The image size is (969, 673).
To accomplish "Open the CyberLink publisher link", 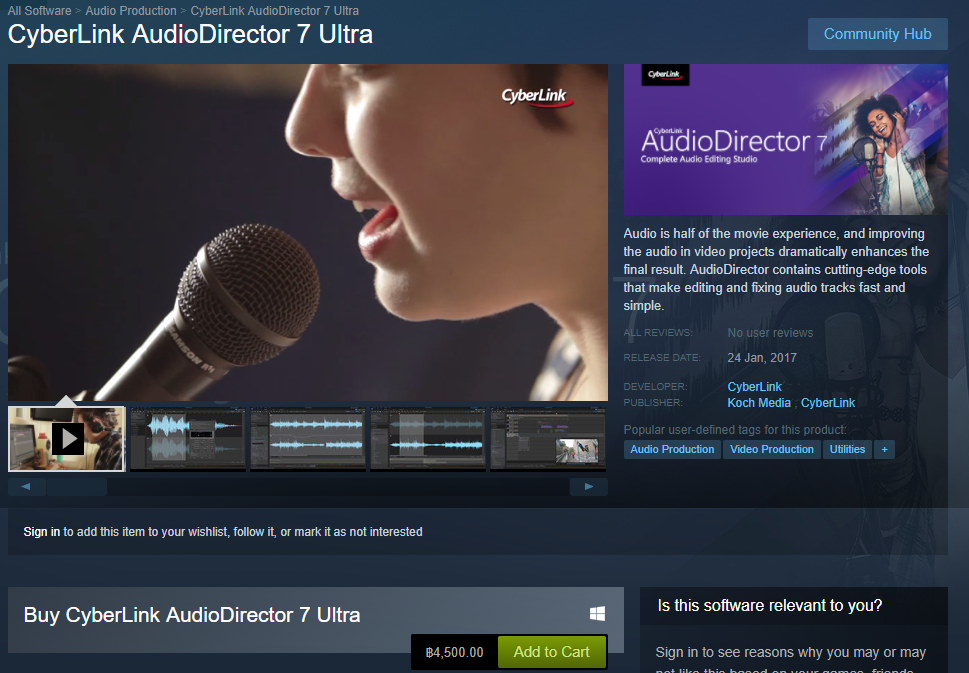I will (828, 402).
